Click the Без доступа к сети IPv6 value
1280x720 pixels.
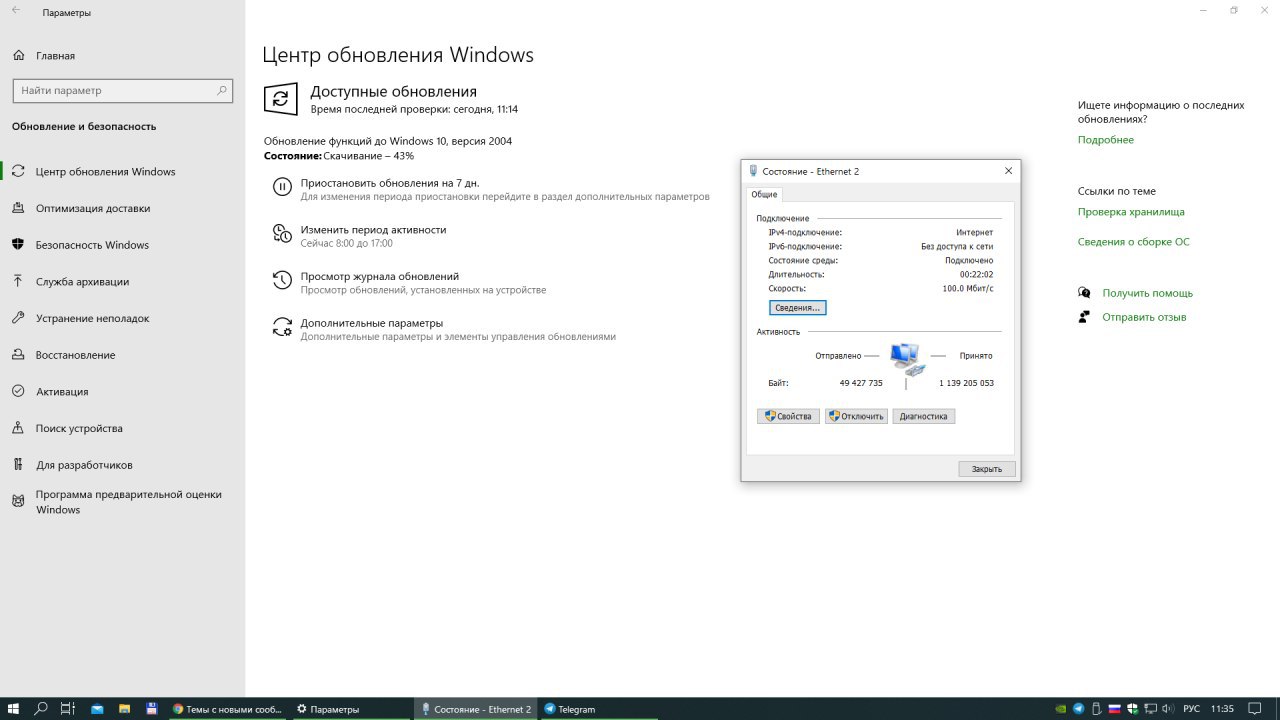point(957,246)
